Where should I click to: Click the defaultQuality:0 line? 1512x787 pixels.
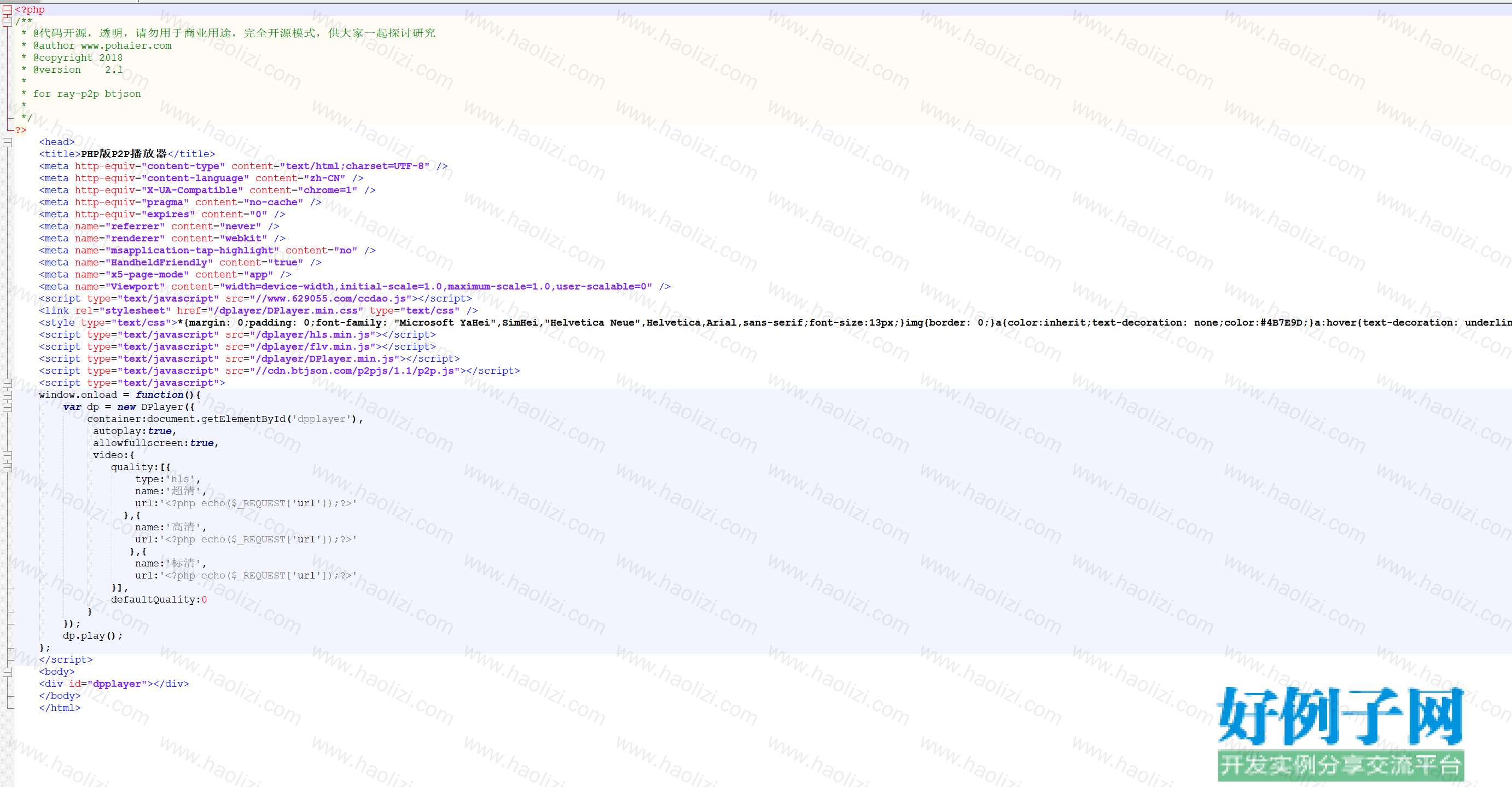tap(159, 600)
